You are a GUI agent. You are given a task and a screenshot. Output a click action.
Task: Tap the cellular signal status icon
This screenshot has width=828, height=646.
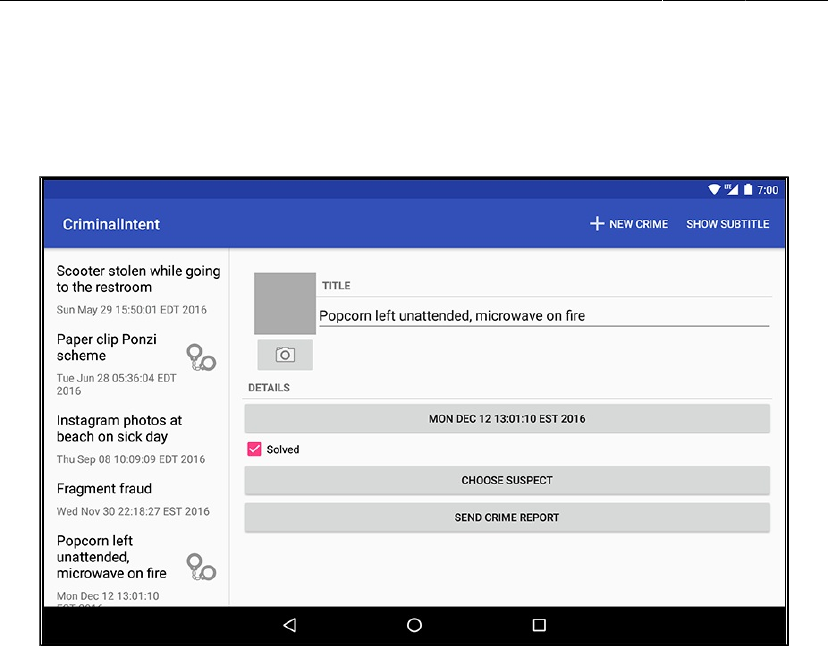(x=731, y=190)
